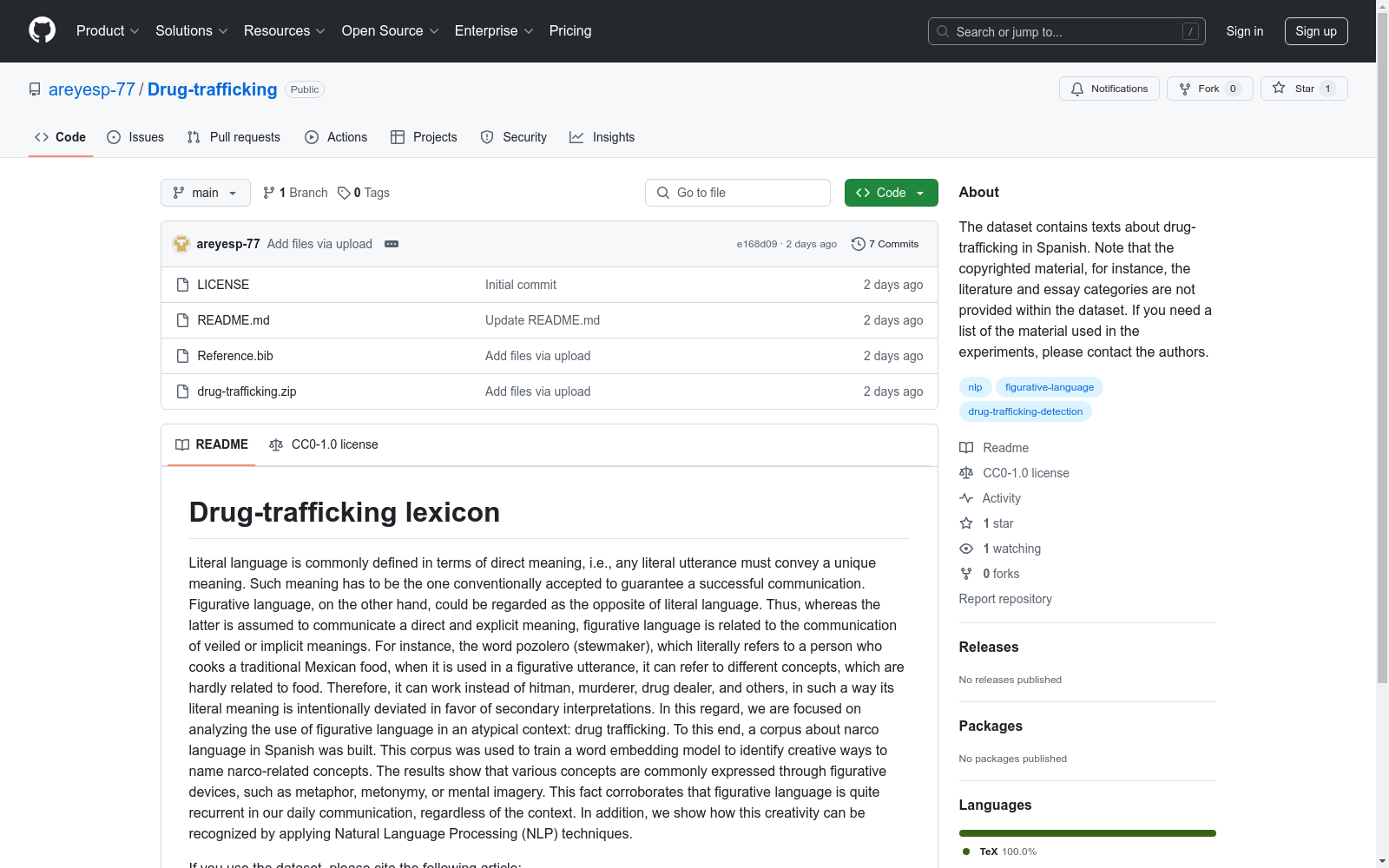This screenshot has height=868, width=1389.
Task: Open the areyesp-77 owner link
Action: [92, 89]
